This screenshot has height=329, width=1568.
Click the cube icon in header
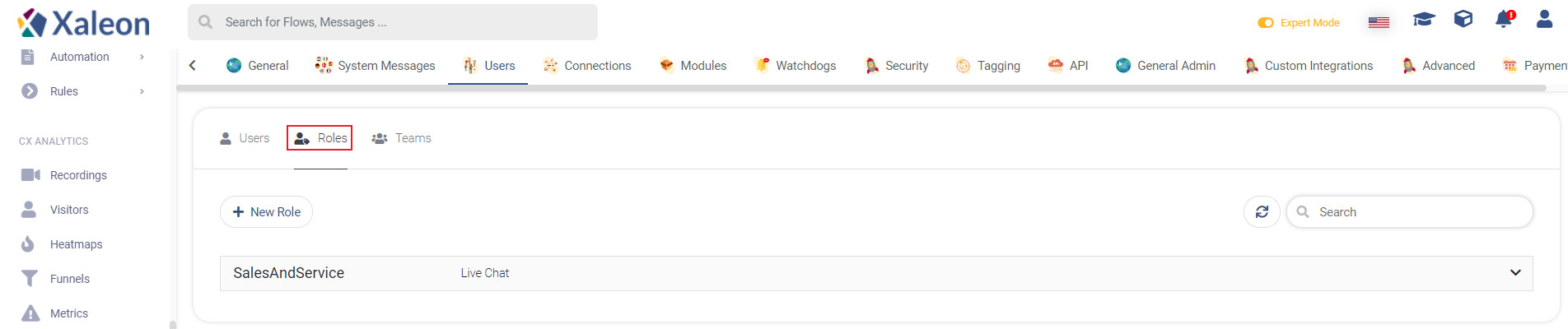pyautogui.click(x=1463, y=19)
